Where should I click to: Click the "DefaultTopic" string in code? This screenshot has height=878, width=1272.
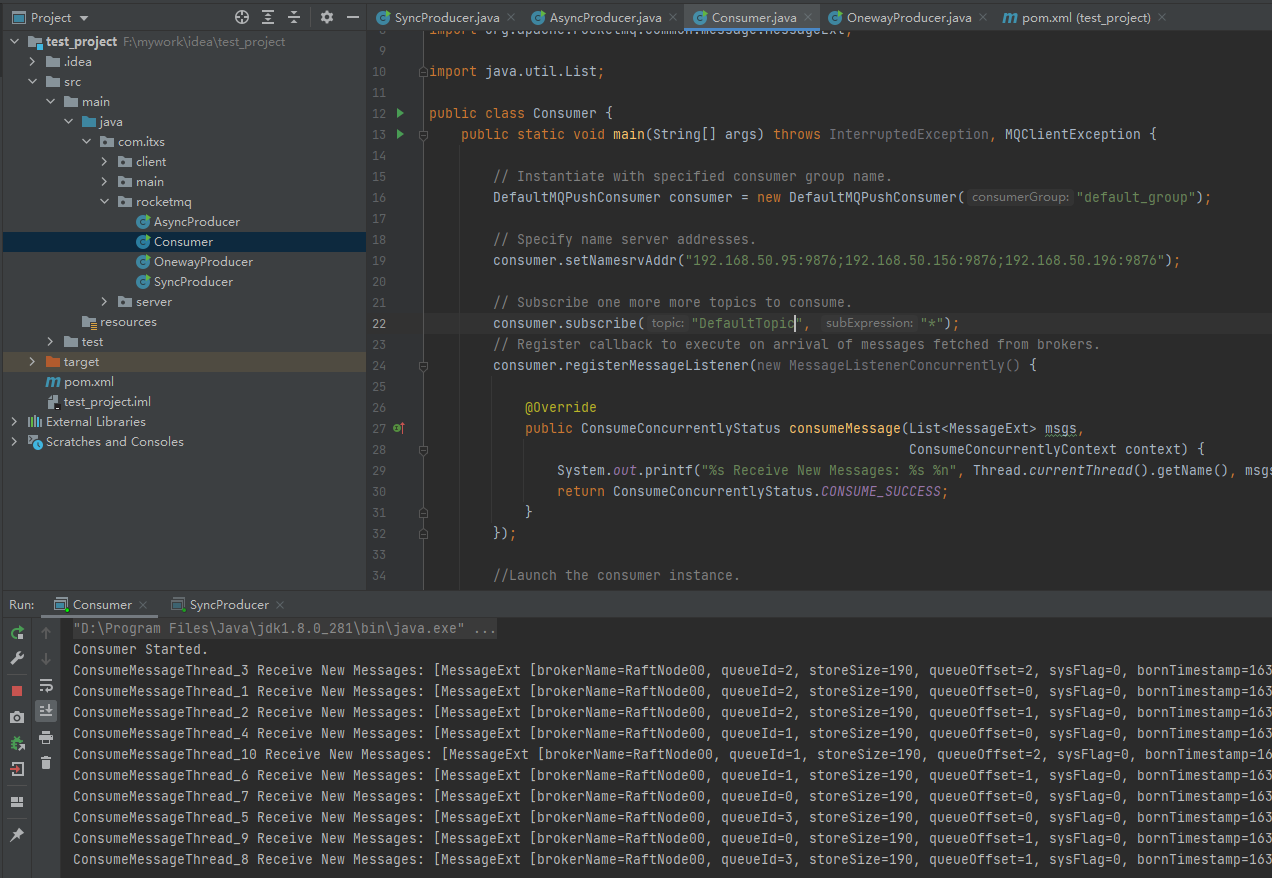747,323
